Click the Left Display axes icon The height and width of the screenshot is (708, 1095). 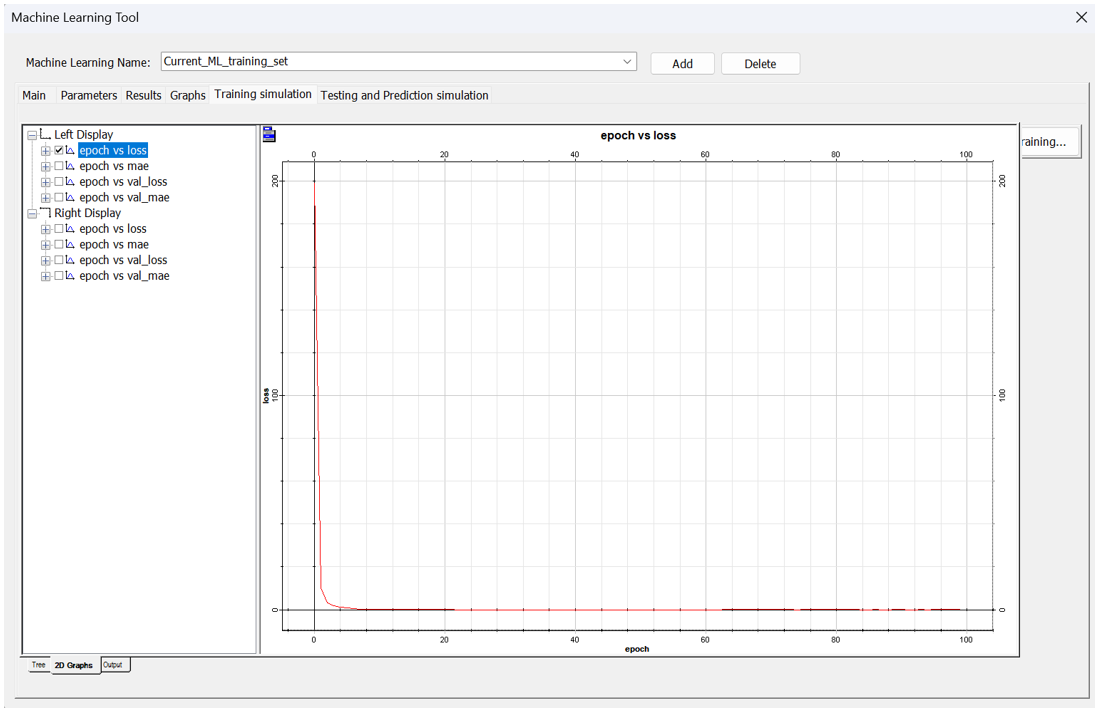(45, 134)
